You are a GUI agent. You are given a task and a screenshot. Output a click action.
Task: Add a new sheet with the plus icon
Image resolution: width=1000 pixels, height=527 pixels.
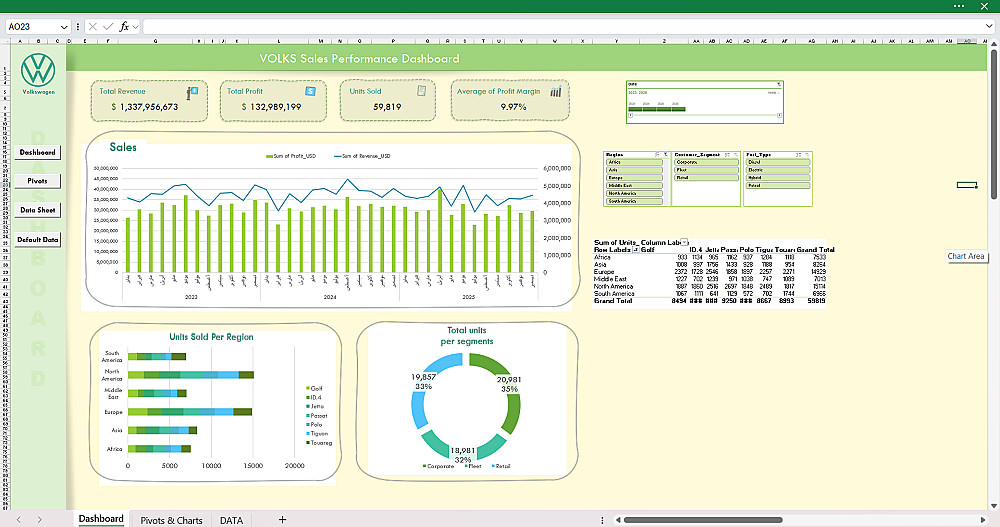tap(283, 520)
